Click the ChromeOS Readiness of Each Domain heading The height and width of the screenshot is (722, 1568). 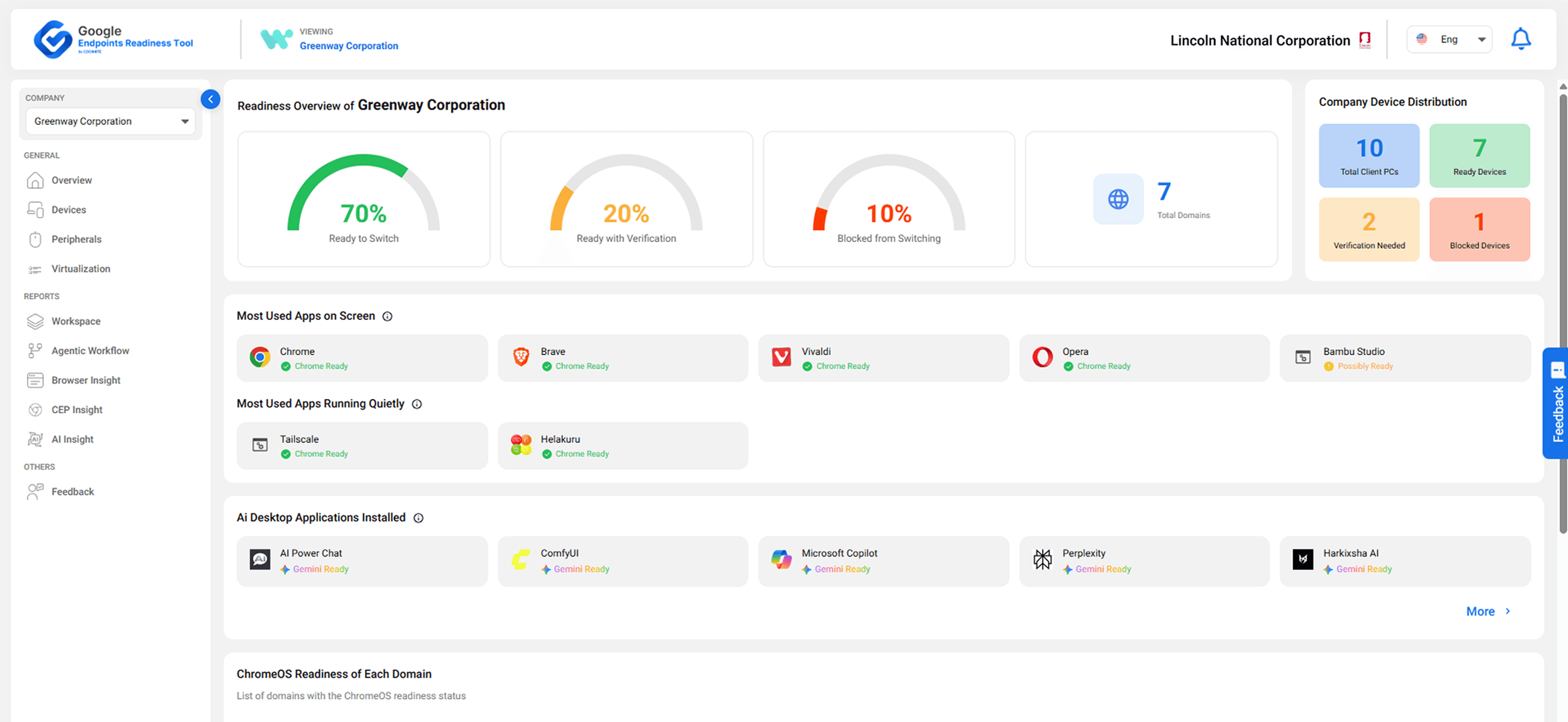tap(334, 675)
